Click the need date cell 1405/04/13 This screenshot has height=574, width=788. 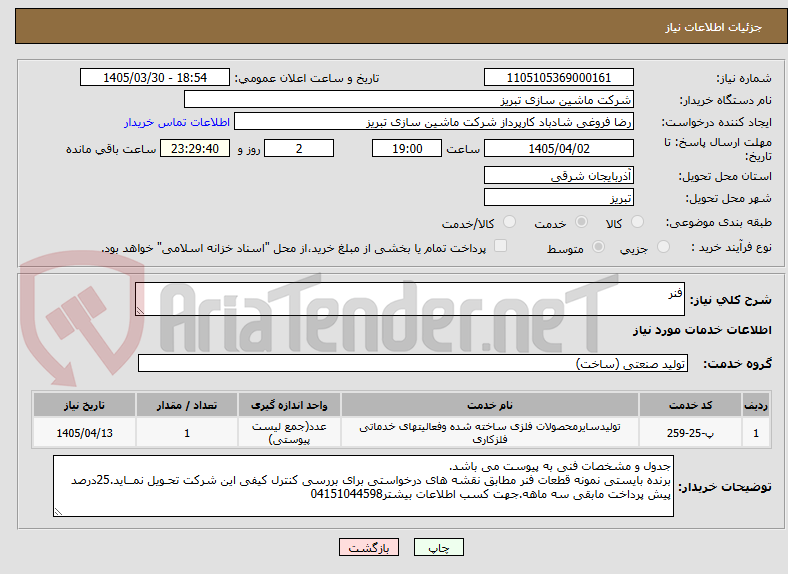(84, 433)
